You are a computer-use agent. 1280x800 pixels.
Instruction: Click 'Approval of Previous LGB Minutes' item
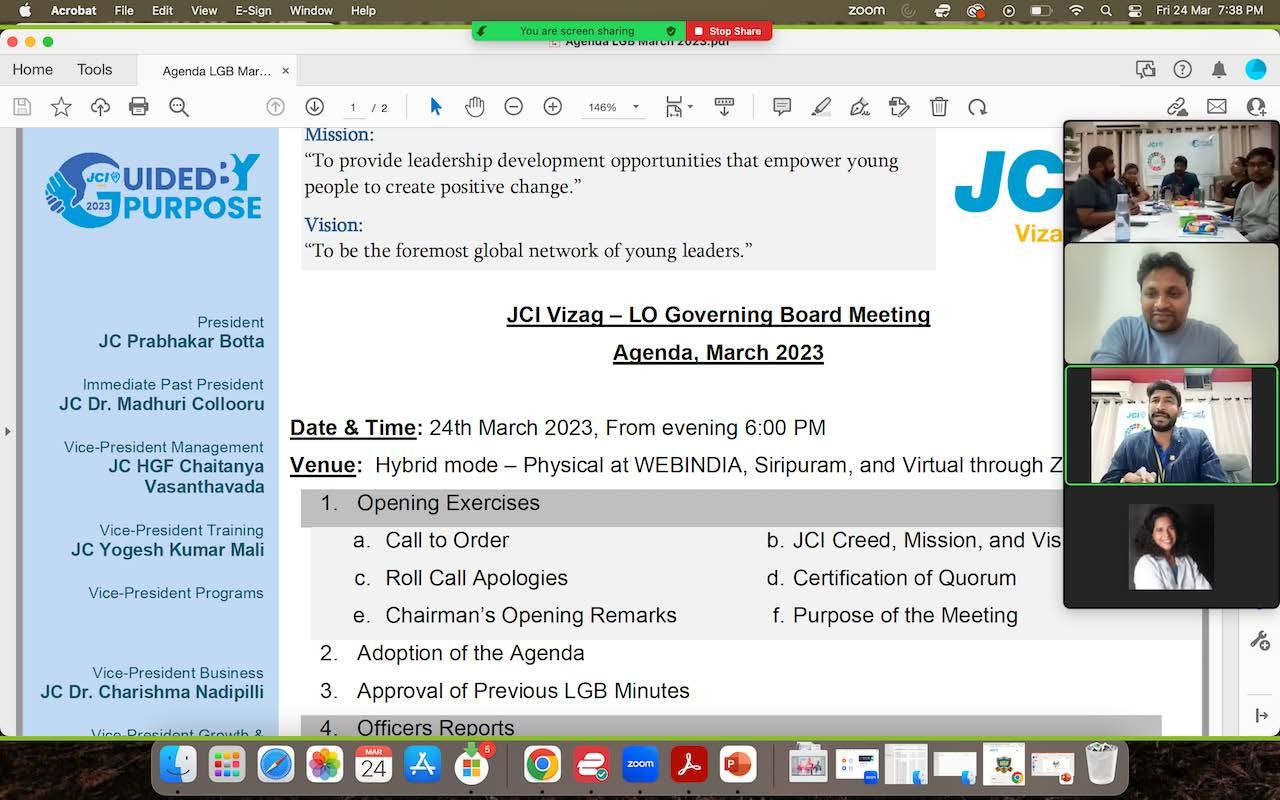pyautogui.click(x=523, y=691)
